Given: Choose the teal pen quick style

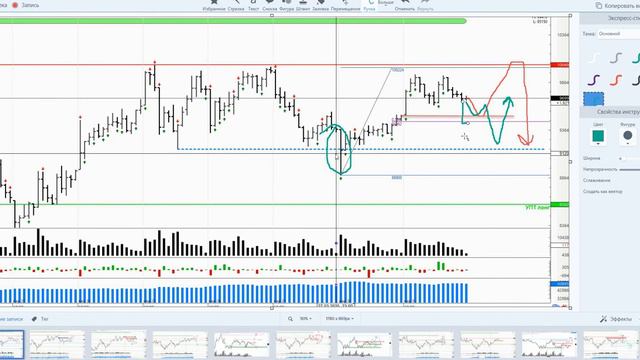Looking at the screenshot, I should click(x=636, y=58).
